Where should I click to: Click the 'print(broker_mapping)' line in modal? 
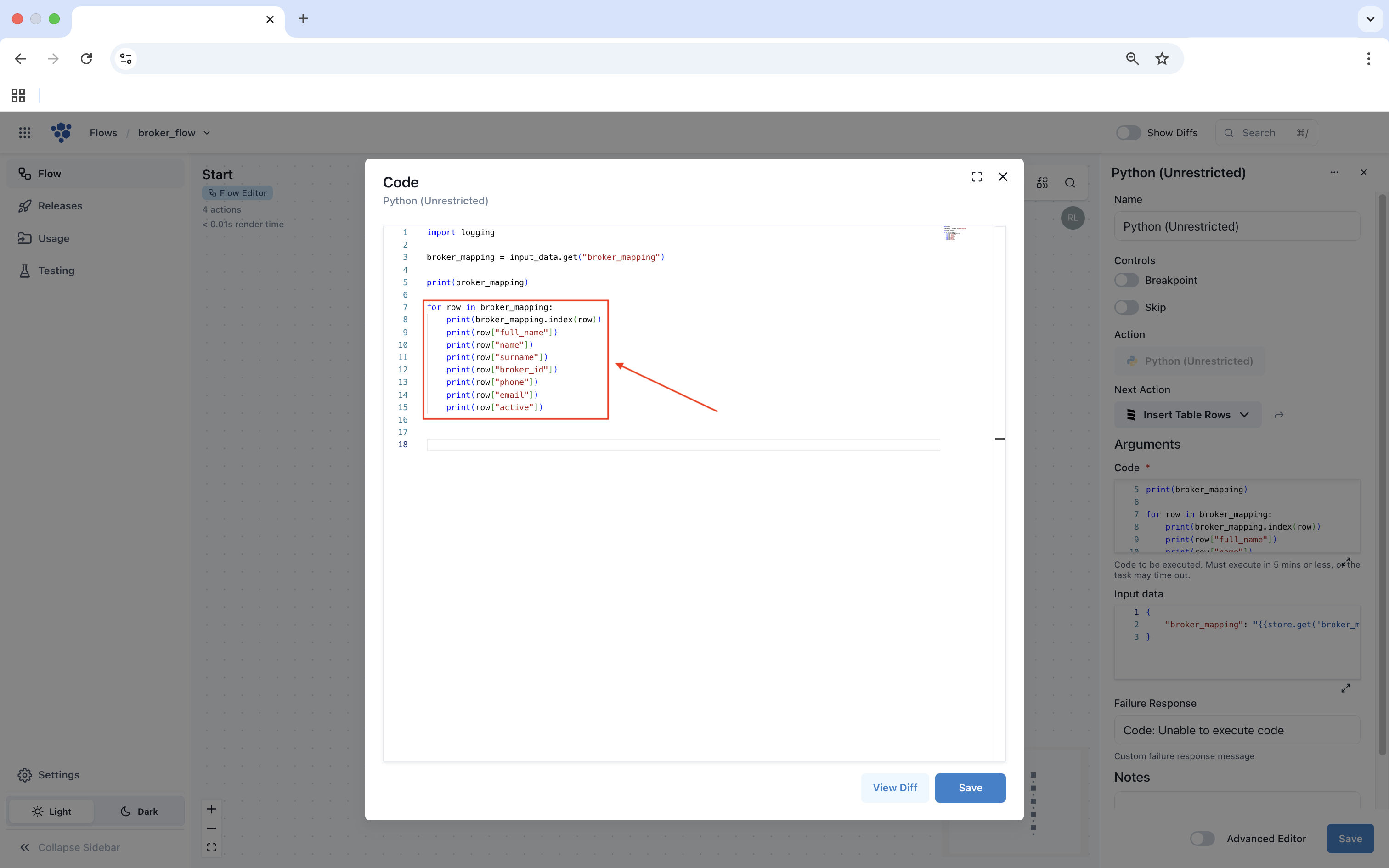(x=477, y=282)
